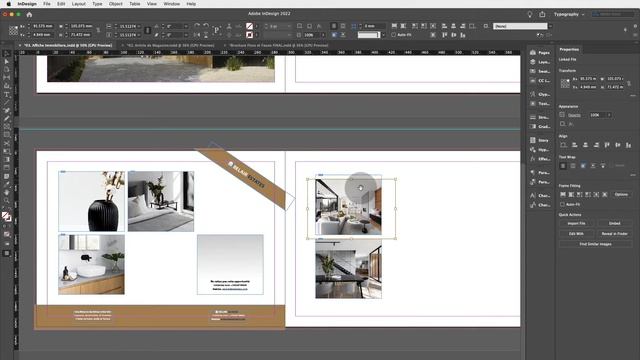Click the share icon in the title bar
Viewport: 640px width, 360px height.
(542, 14)
